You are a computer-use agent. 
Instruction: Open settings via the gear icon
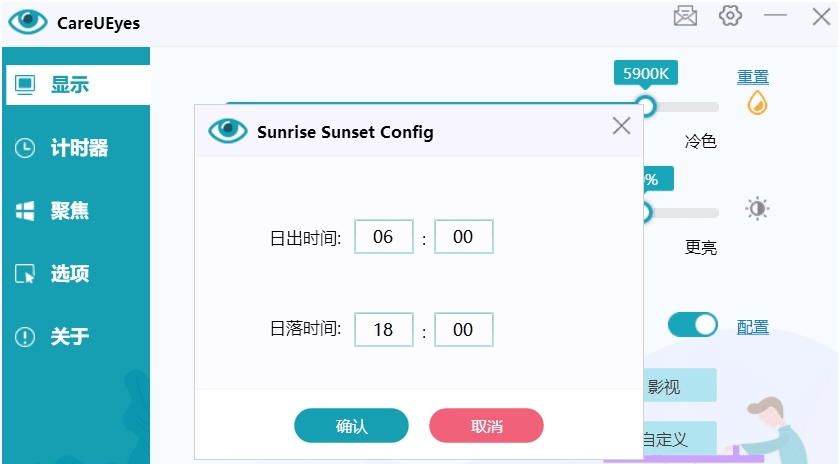(x=730, y=16)
